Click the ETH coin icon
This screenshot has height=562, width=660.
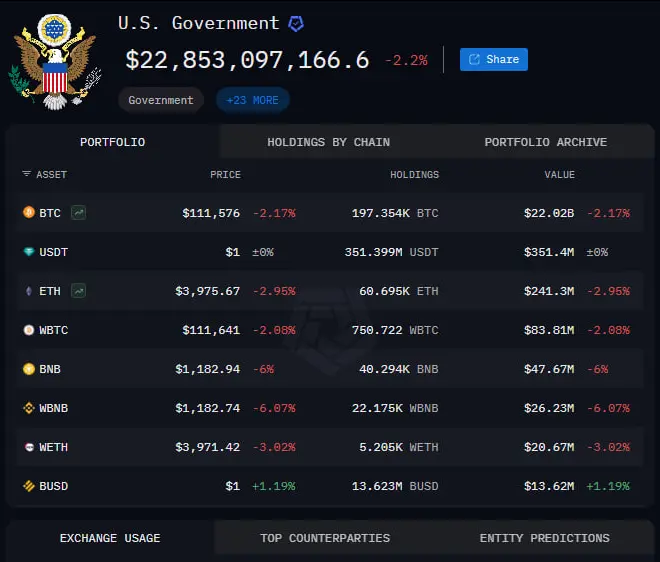pyautogui.click(x=29, y=291)
